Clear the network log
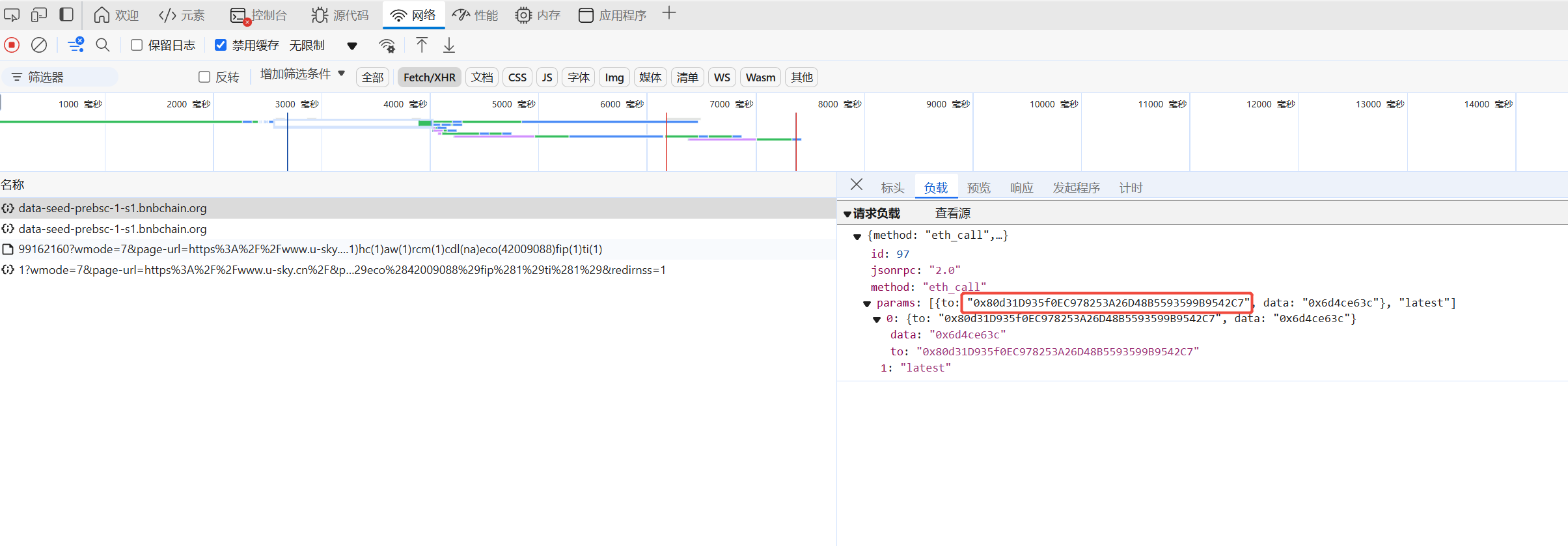 (x=39, y=45)
